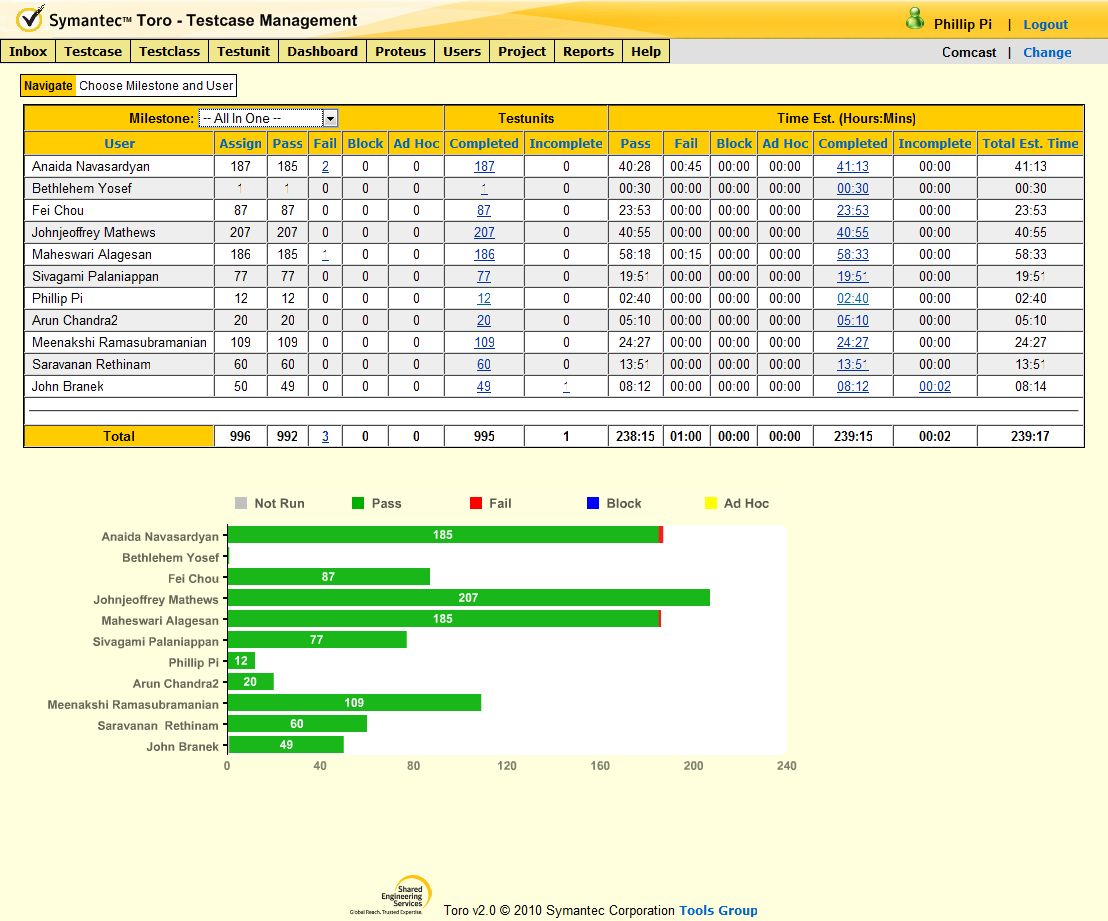
Task: Open the Milestone dropdown list
Action: (x=330, y=118)
